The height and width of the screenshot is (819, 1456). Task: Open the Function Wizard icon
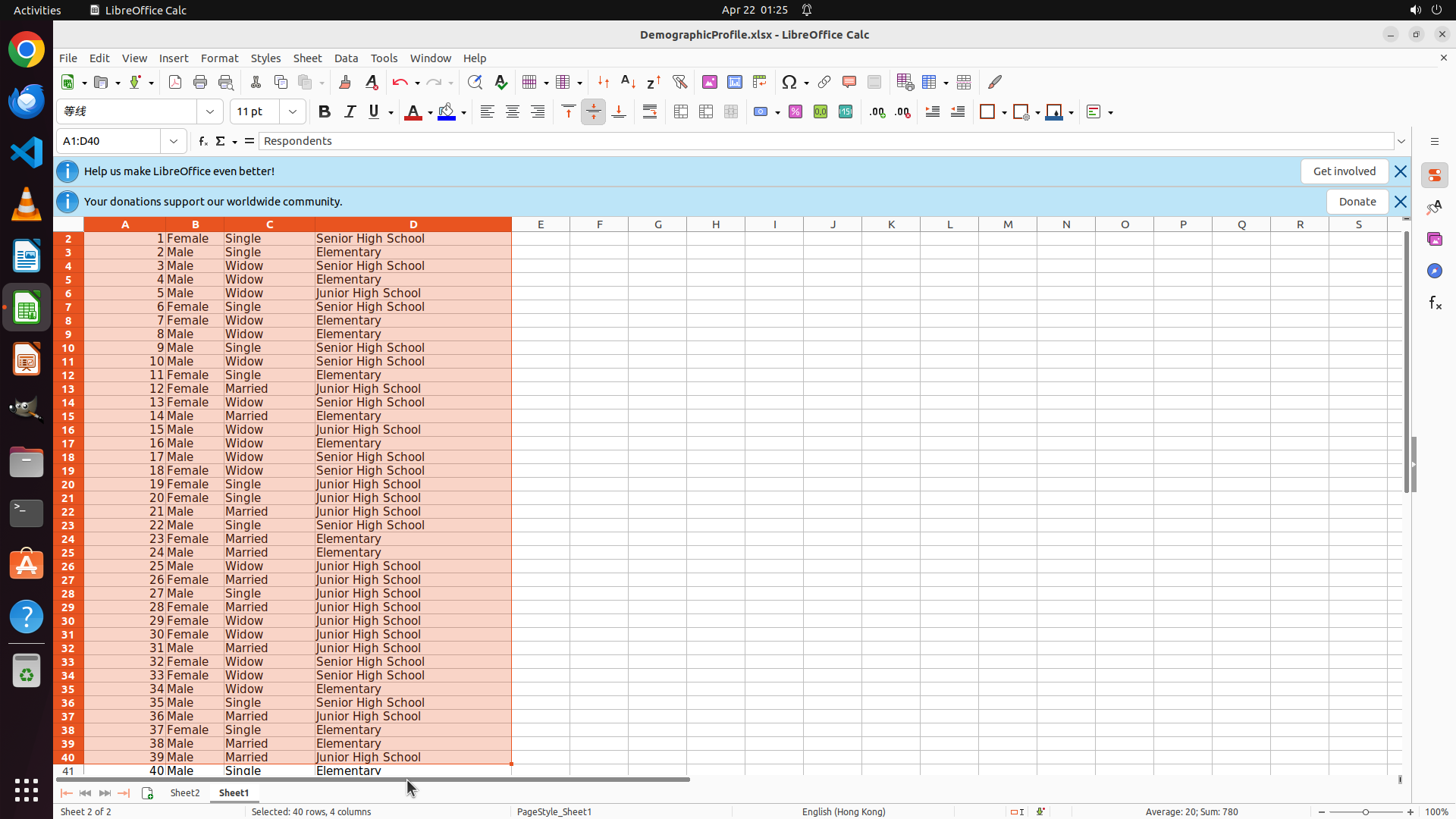202,141
